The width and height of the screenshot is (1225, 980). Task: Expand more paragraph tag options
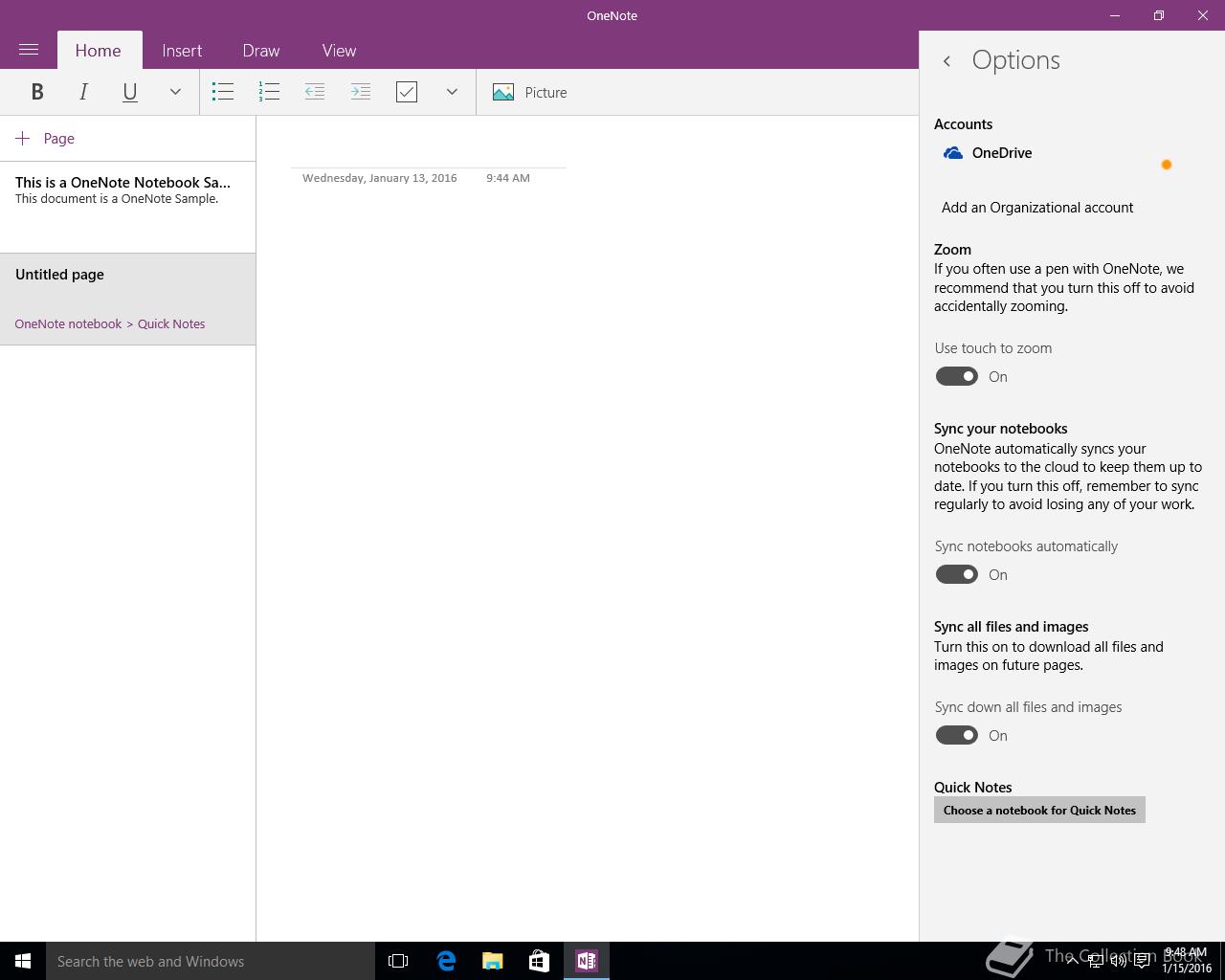coord(452,92)
